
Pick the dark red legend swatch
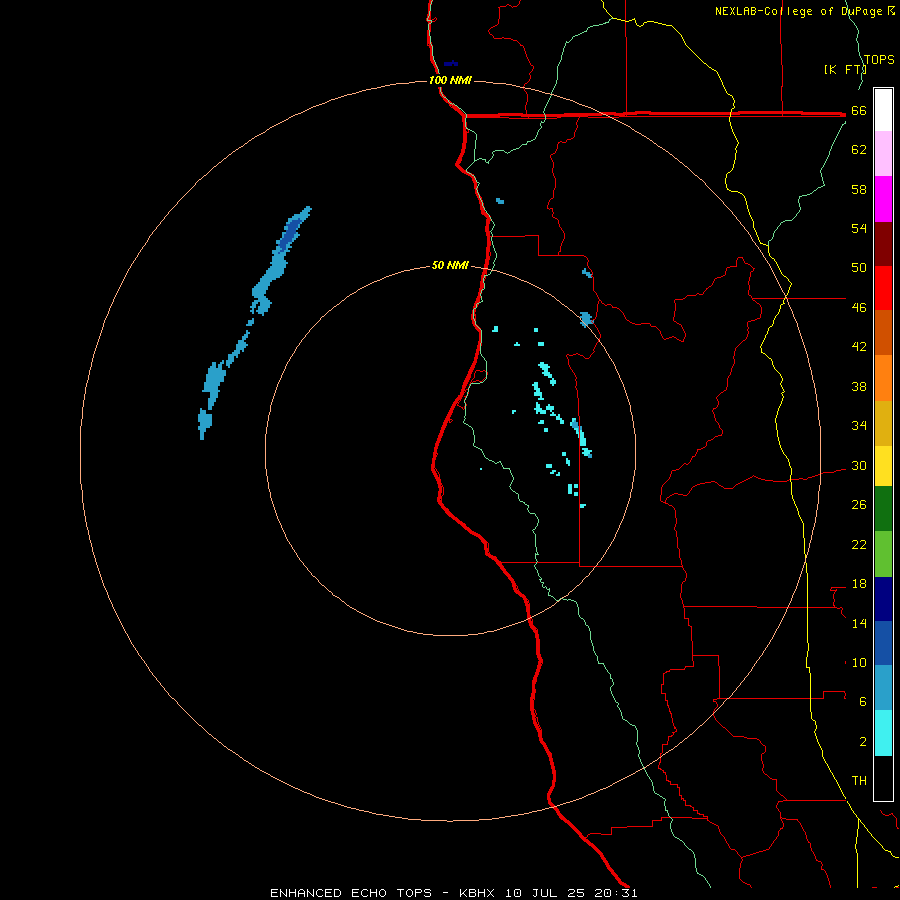tap(883, 244)
